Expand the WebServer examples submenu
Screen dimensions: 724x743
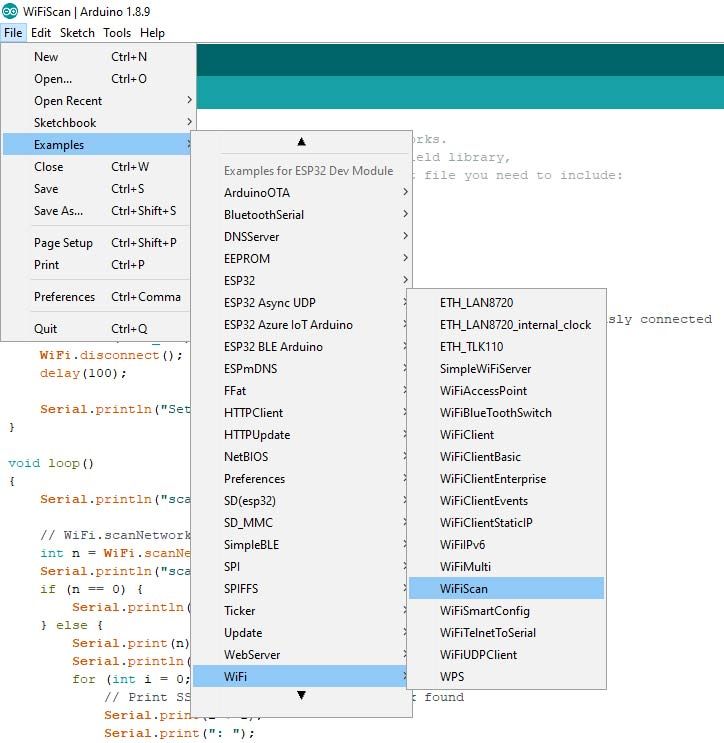pyautogui.click(x=300, y=655)
